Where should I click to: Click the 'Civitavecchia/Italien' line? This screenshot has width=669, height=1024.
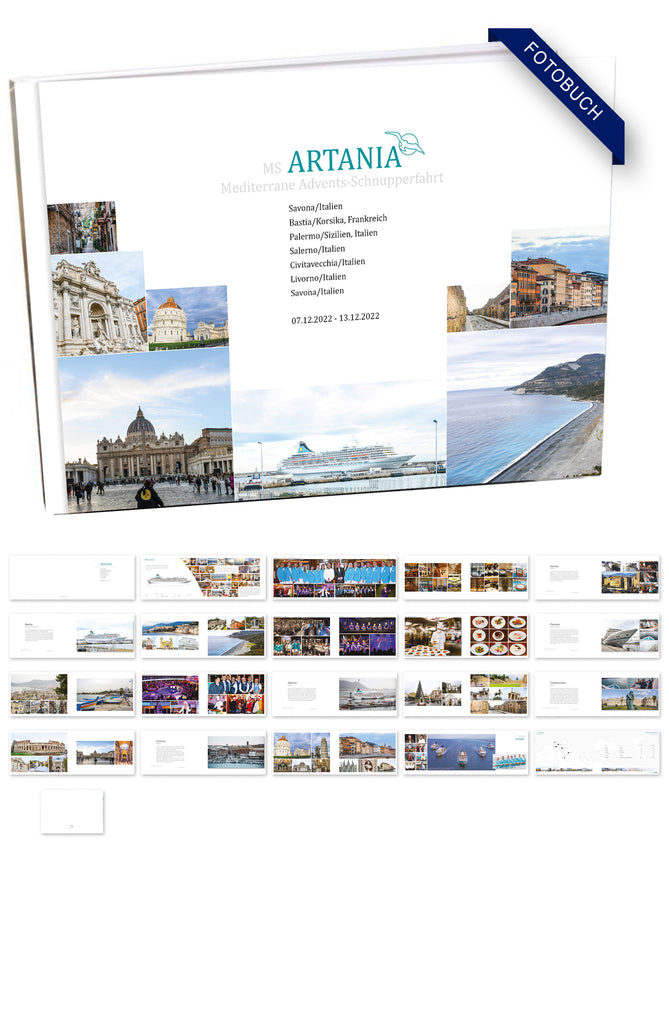(327, 263)
